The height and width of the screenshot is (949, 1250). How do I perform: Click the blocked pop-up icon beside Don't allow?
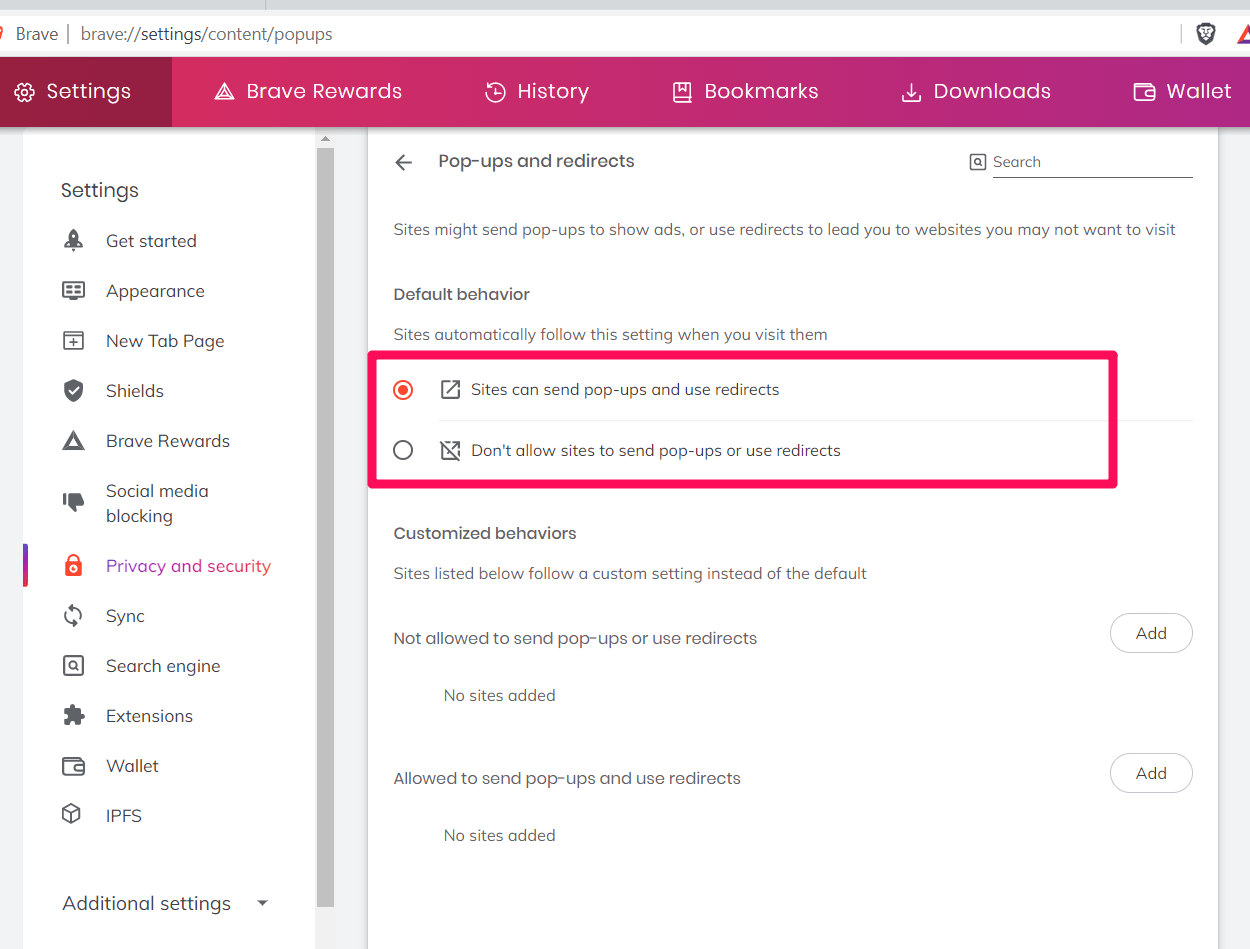(450, 450)
